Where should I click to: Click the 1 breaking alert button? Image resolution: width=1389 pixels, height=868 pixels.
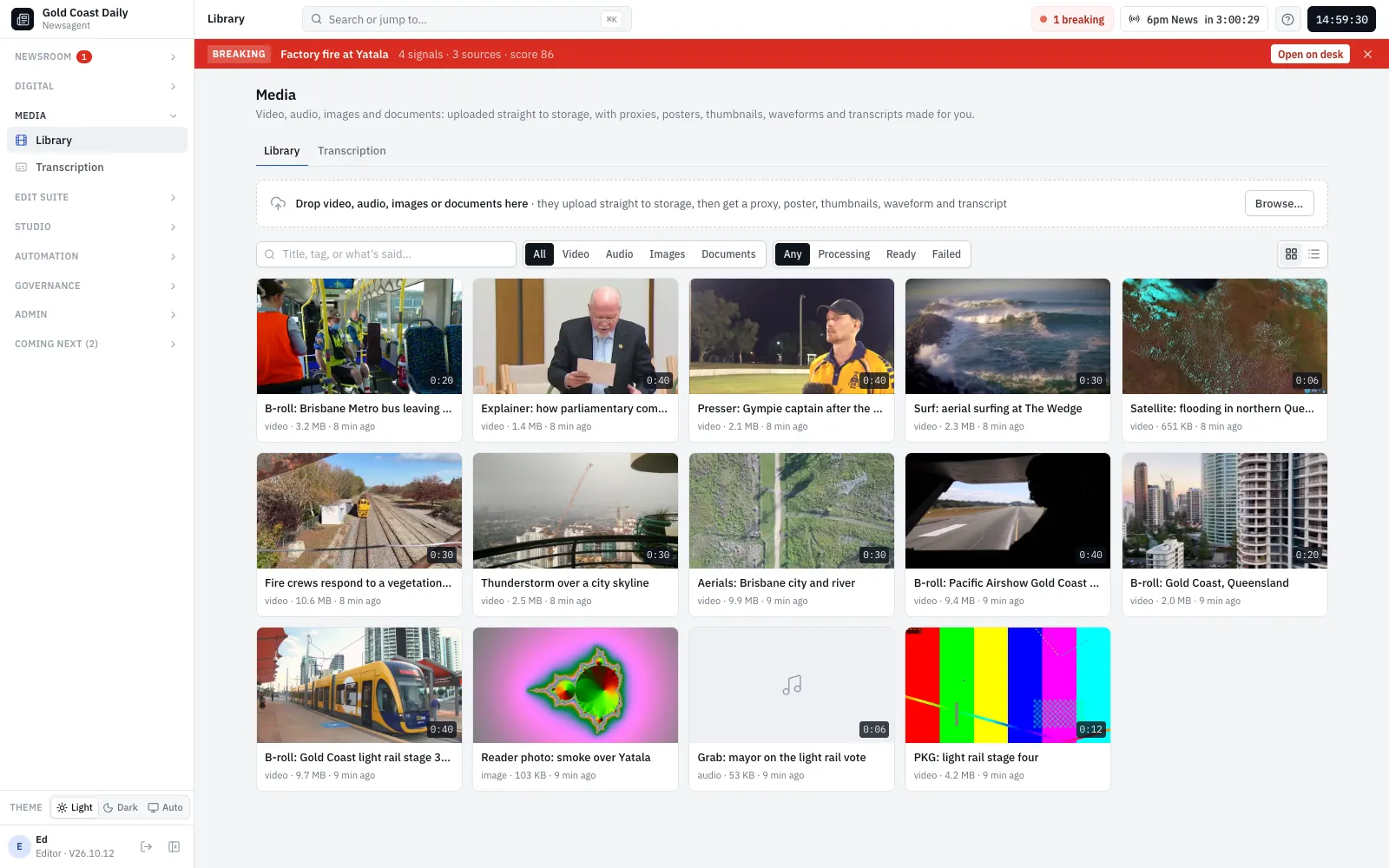1073,19
